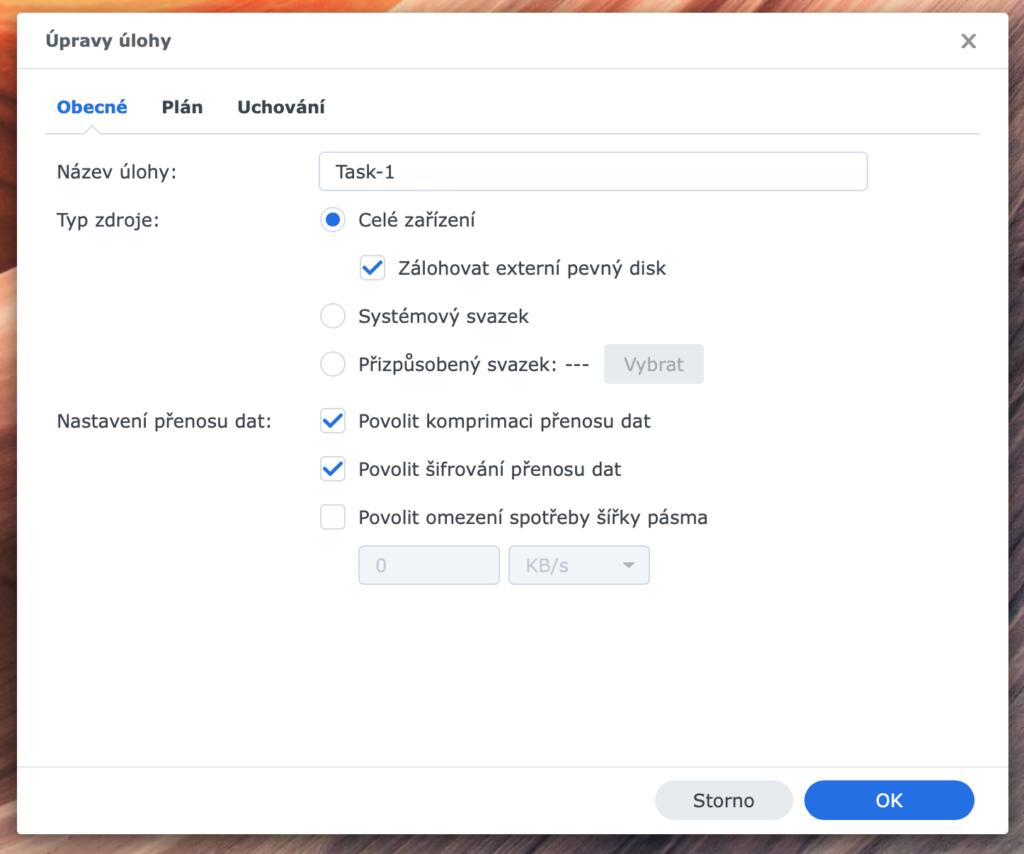Enable Povolit omezení spotřeby šířky pásma
This screenshot has width=1024, height=854.
(x=332, y=517)
